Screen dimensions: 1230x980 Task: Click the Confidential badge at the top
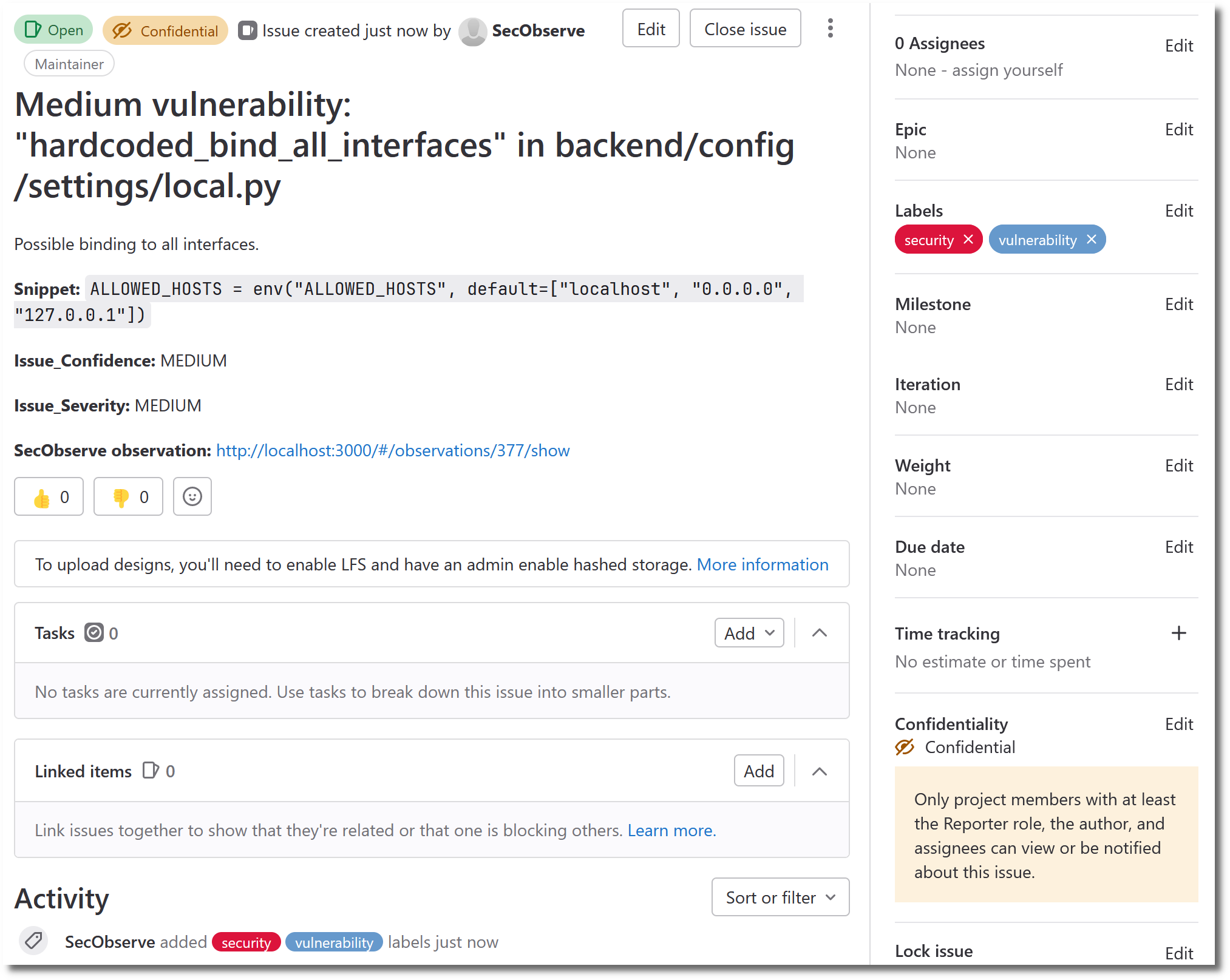click(165, 30)
